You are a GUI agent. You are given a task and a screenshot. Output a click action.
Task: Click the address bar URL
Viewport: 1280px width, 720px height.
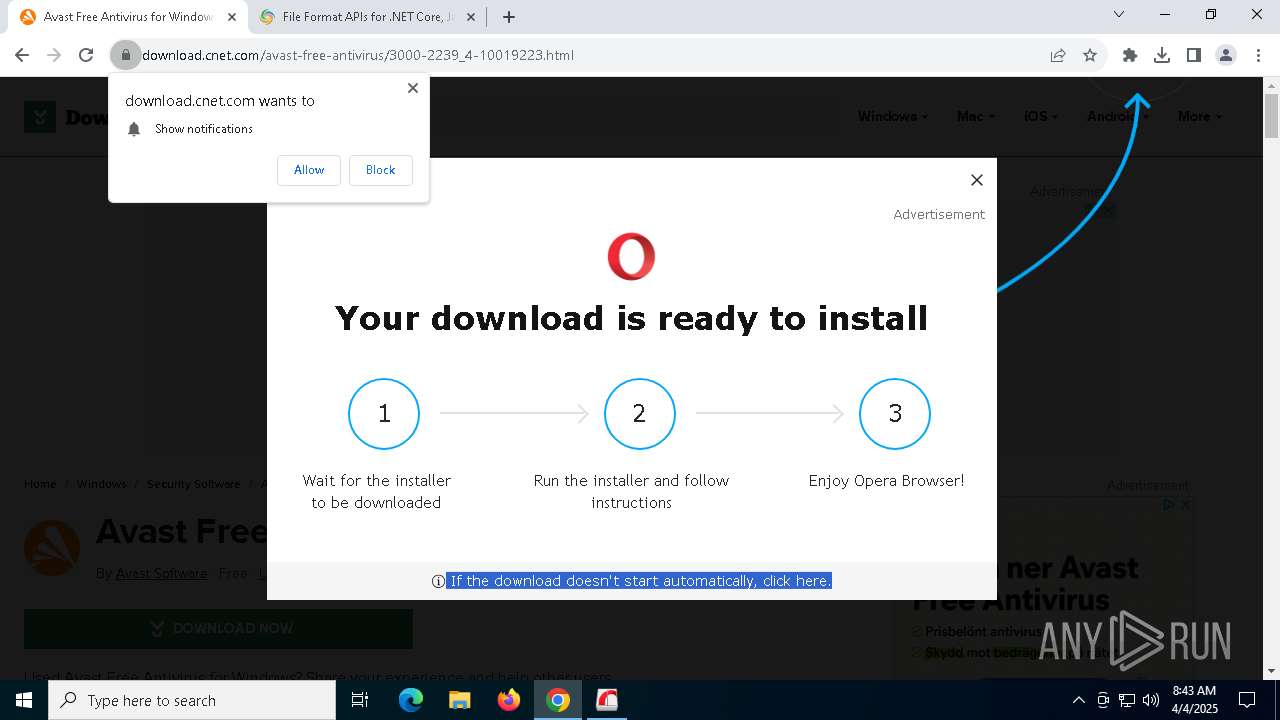[358, 55]
